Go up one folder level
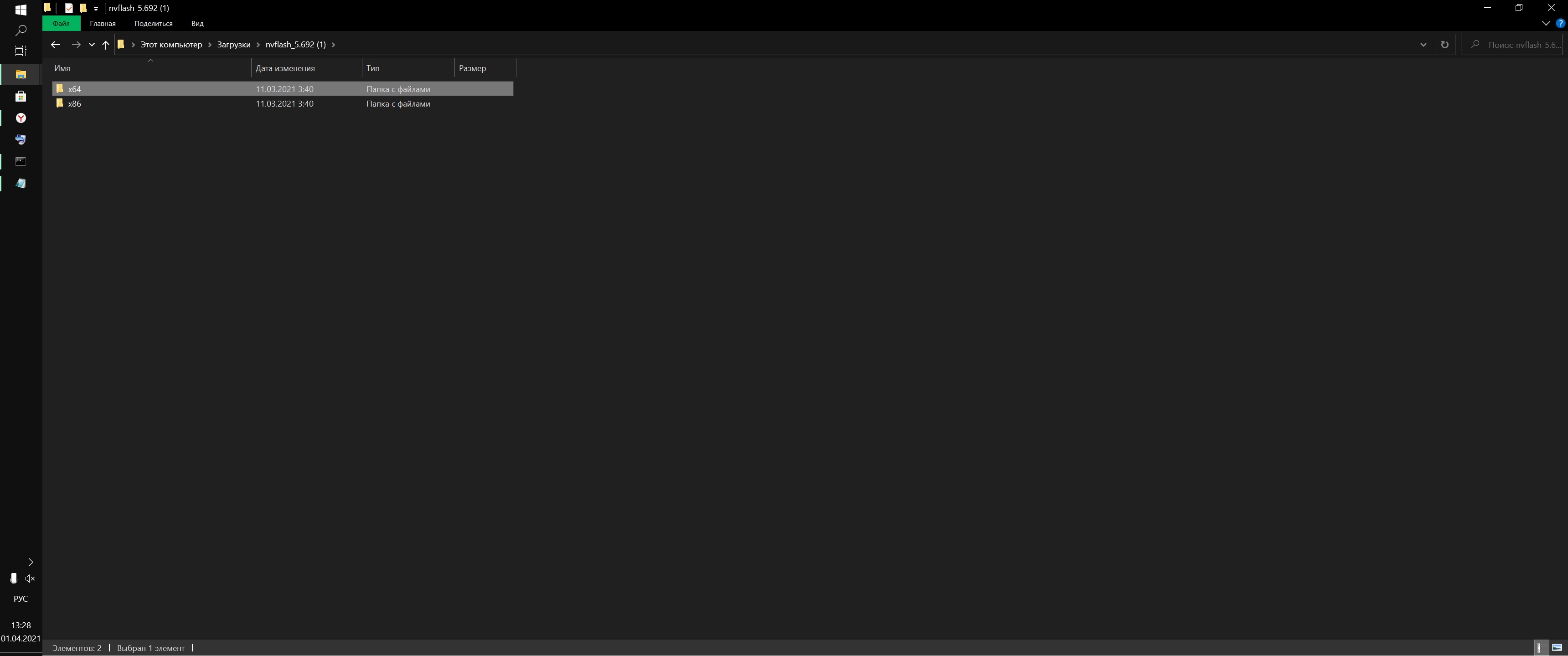 click(106, 45)
